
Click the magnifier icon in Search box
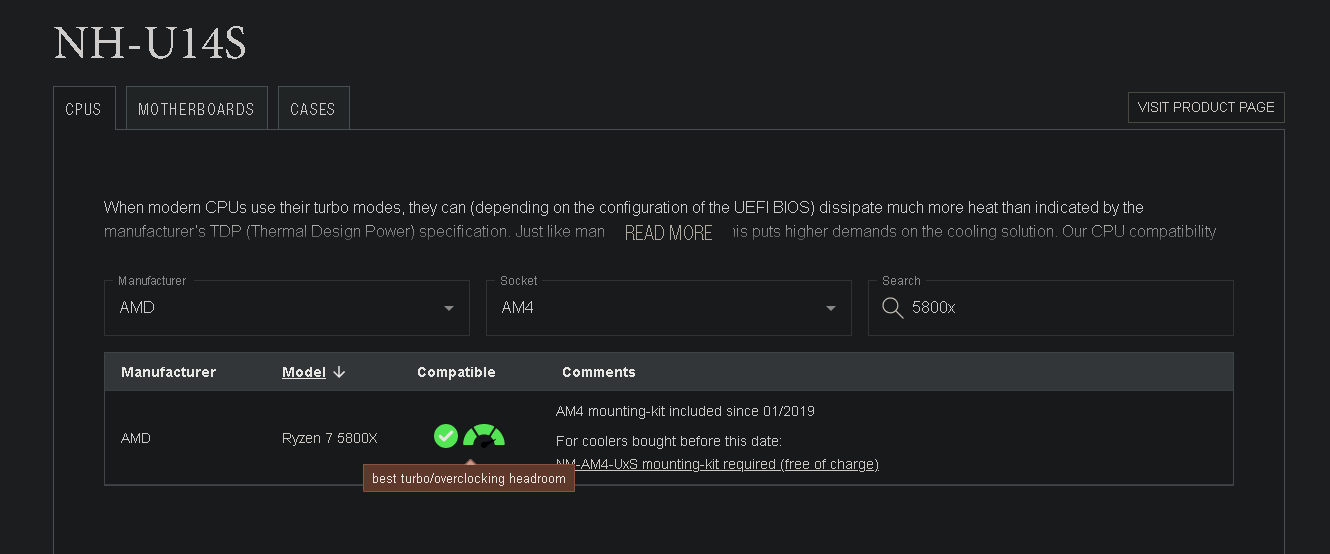(893, 308)
